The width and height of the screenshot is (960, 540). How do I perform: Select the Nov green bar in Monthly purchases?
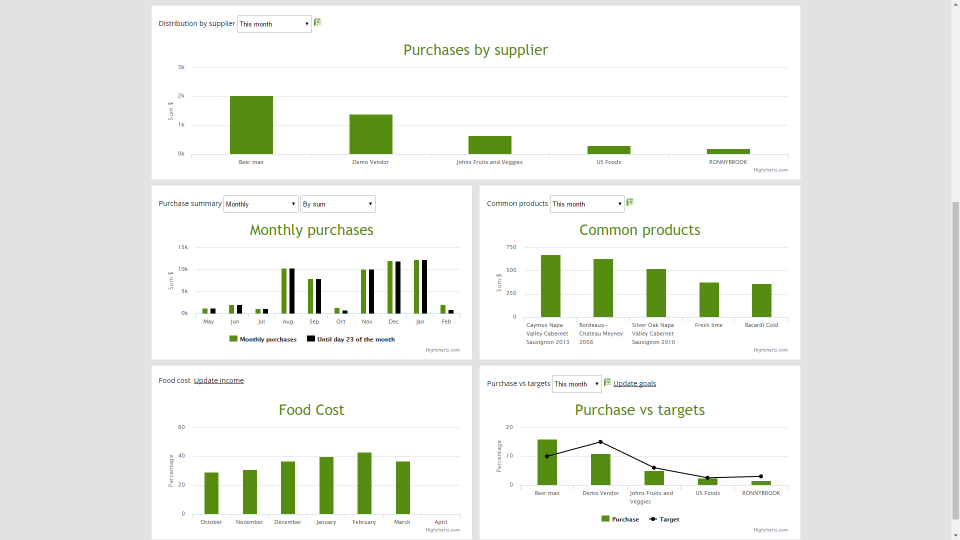[363, 291]
